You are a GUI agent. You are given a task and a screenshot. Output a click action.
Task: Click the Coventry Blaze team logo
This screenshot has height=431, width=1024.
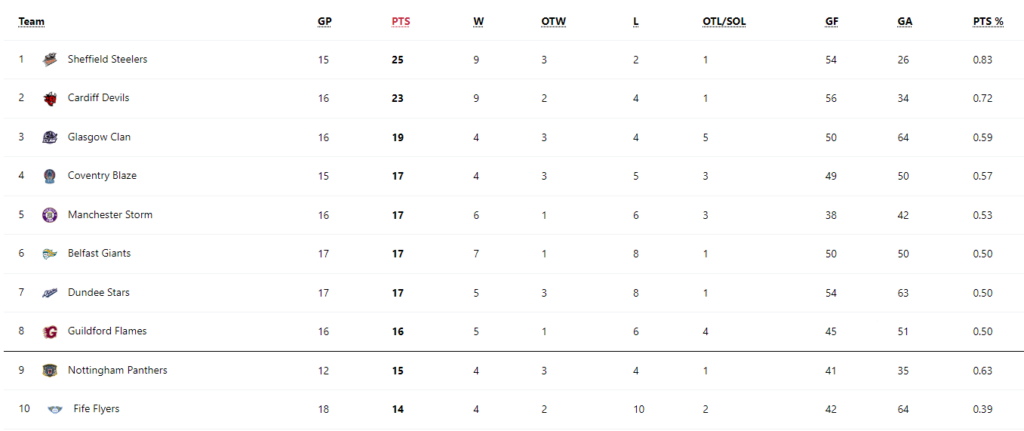tap(50, 176)
